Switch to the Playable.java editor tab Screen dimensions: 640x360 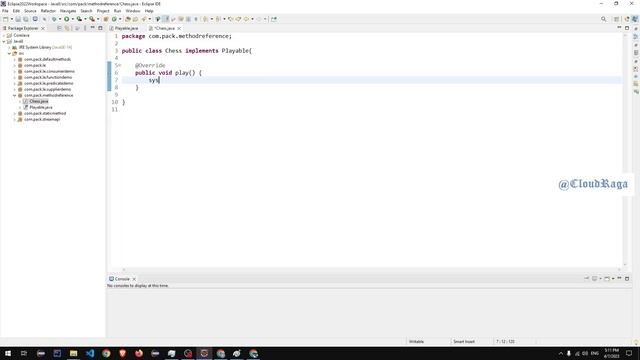coord(124,28)
